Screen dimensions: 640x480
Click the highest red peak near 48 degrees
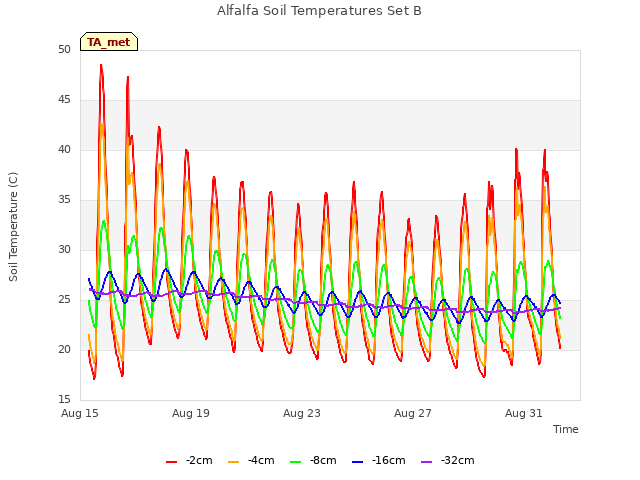(x=101, y=65)
